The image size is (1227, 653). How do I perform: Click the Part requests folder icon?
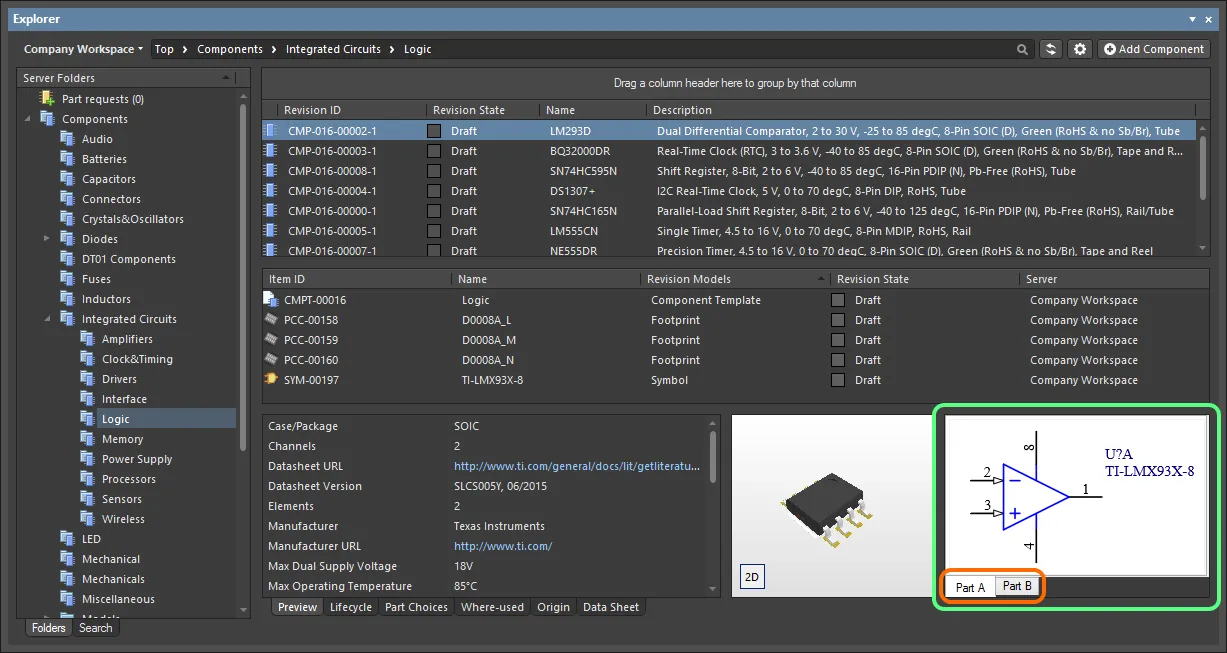[x=47, y=99]
